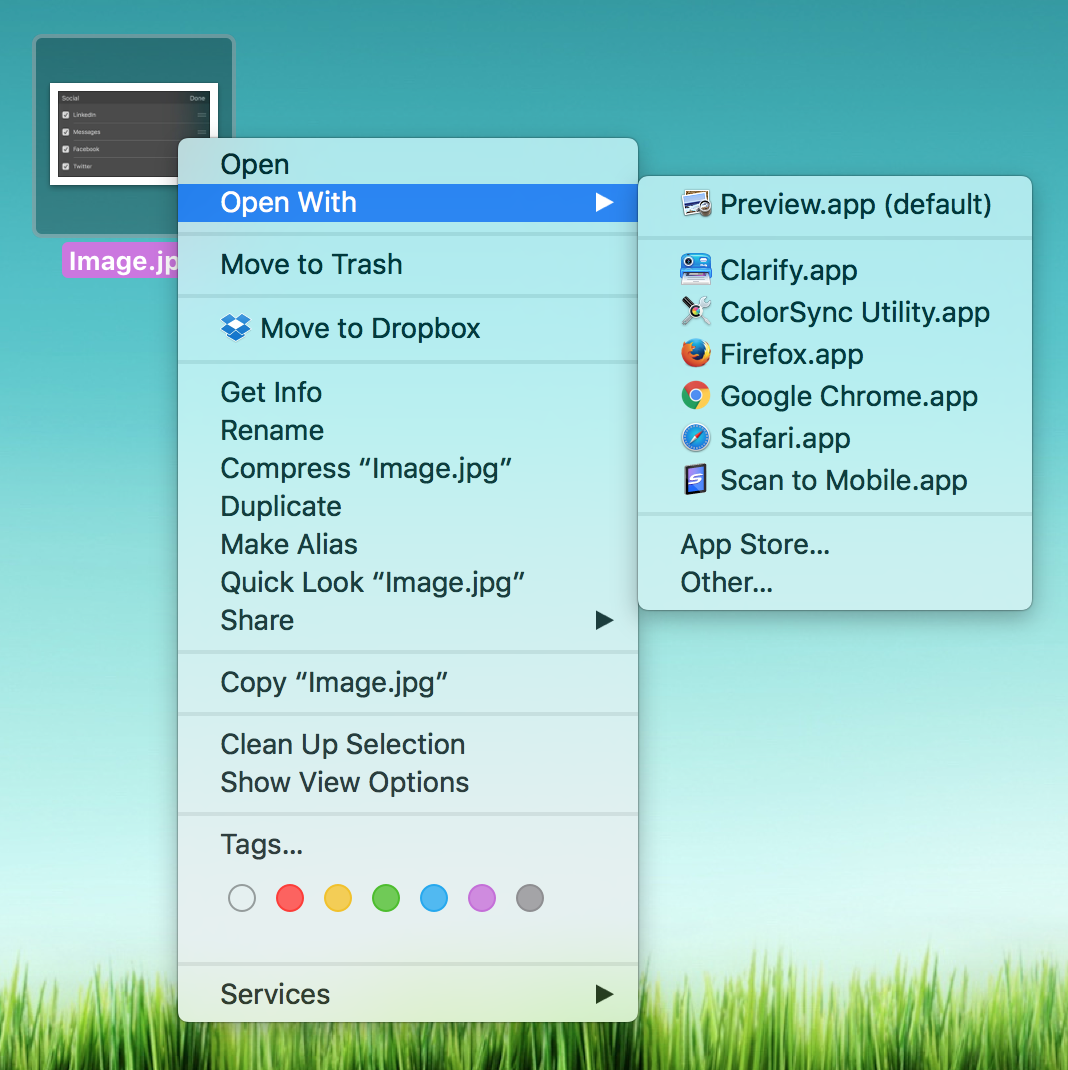Image resolution: width=1068 pixels, height=1070 pixels.
Task: Expand the Open With submenu arrow
Action: pos(604,203)
